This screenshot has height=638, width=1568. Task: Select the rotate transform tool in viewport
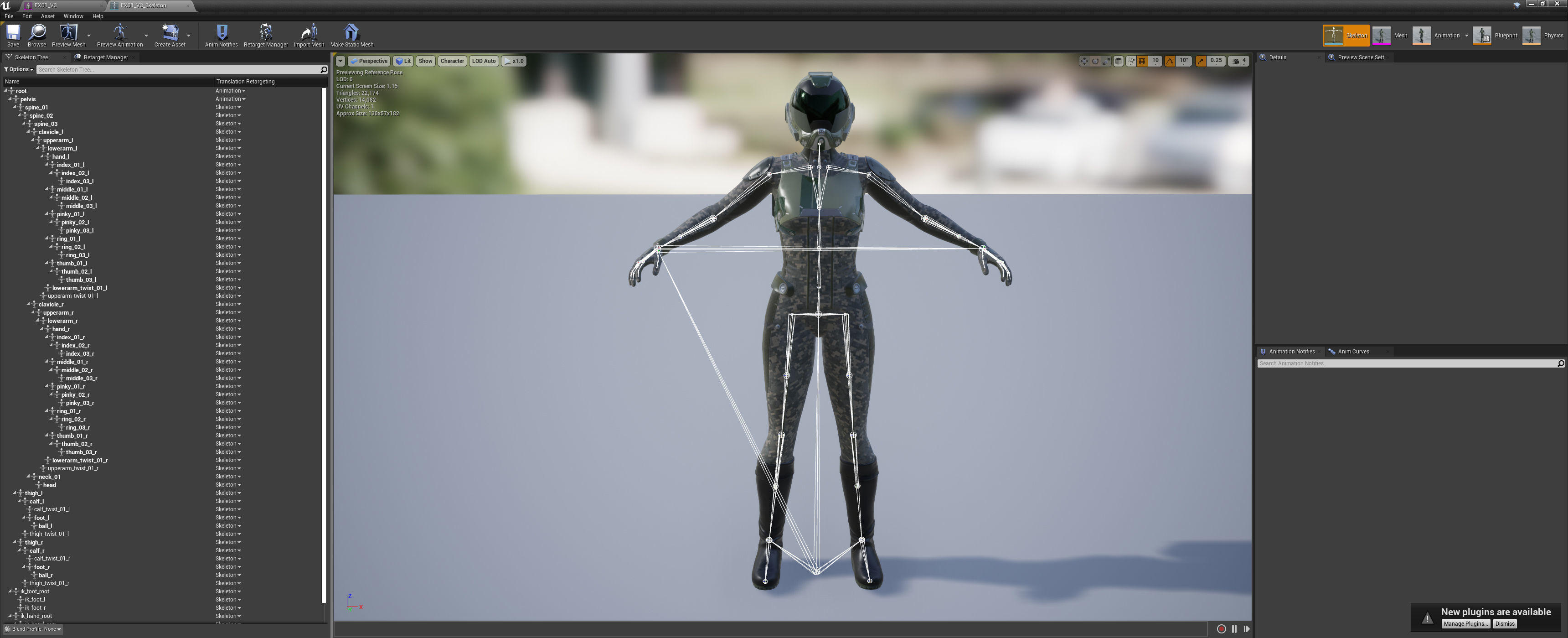pyautogui.click(x=1095, y=61)
